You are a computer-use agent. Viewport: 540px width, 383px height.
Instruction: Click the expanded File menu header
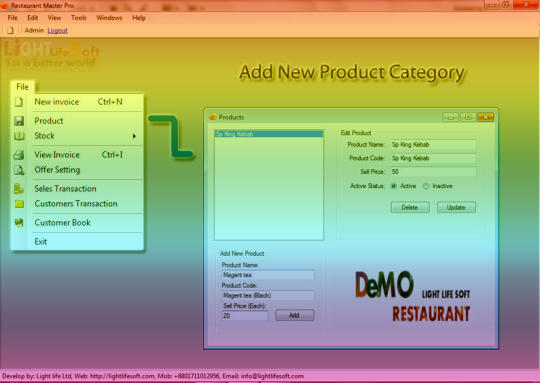23,87
